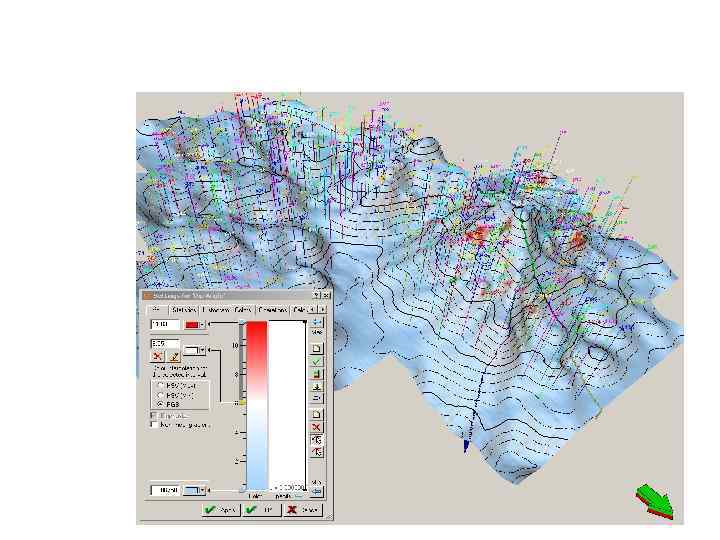Click the maximum value input field at top
Image resolution: width=720 pixels, height=540 pixels.
click(x=165, y=325)
